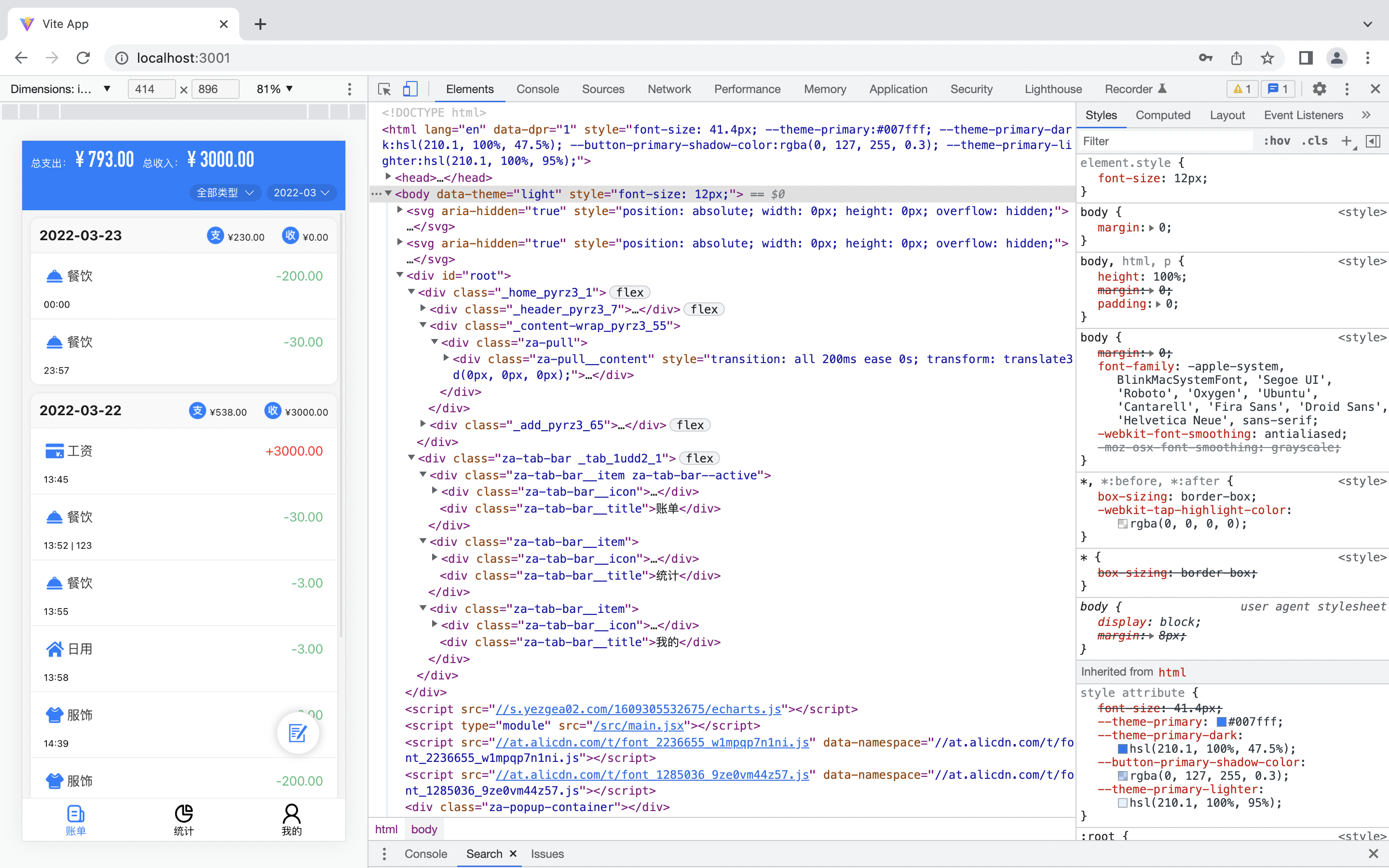Toggle .cls element classes panel
Image resolution: width=1389 pixels, height=868 pixels.
pos(1314,141)
